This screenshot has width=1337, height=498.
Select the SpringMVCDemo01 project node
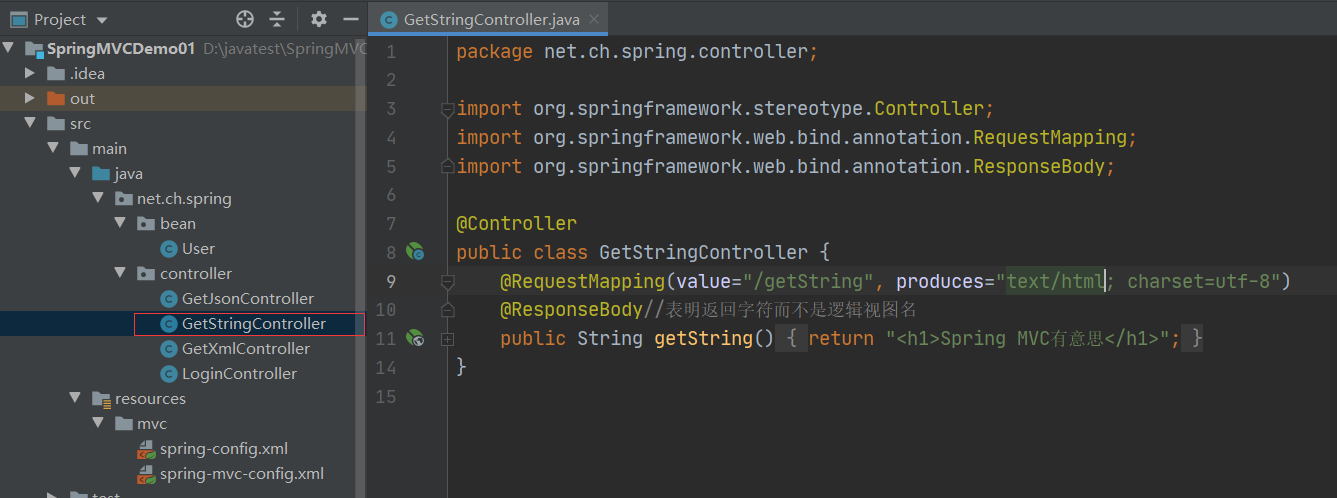point(183,48)
